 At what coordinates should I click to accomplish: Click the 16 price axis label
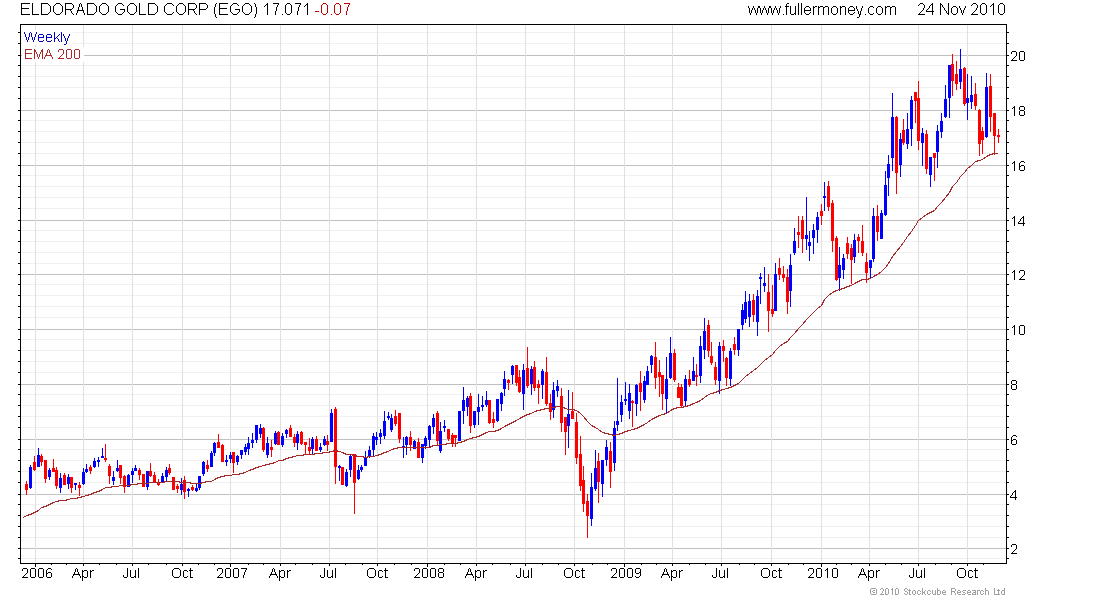point(1017,166)
